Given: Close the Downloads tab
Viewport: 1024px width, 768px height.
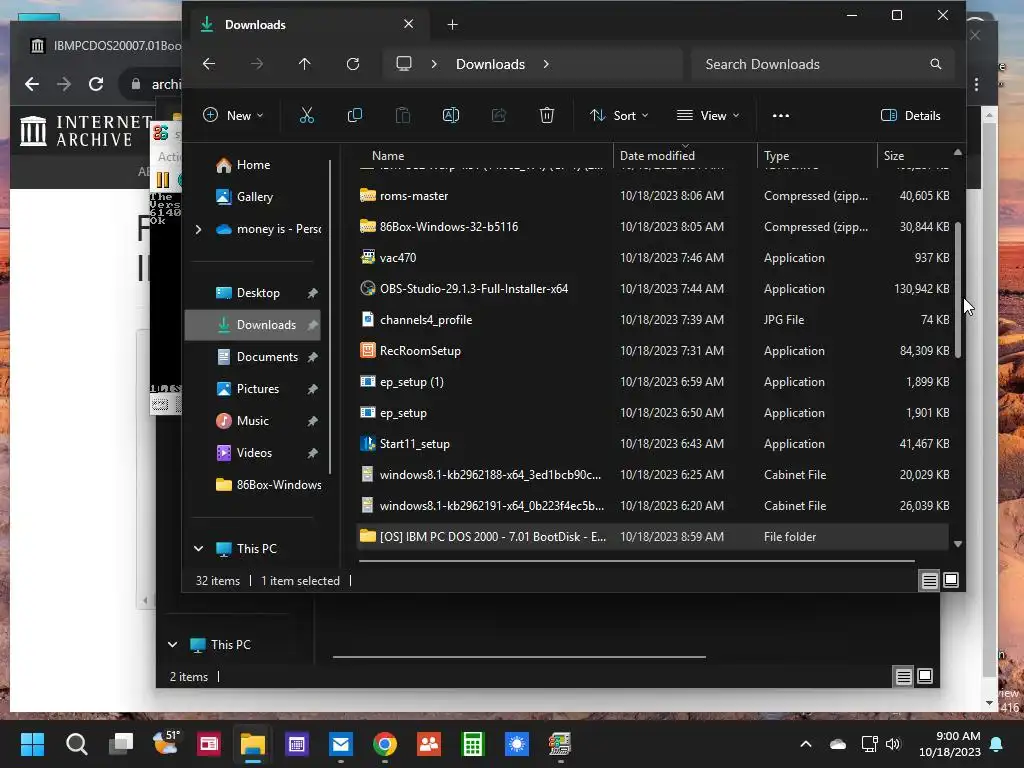Looking at the screenshot, I should point(408,24).
